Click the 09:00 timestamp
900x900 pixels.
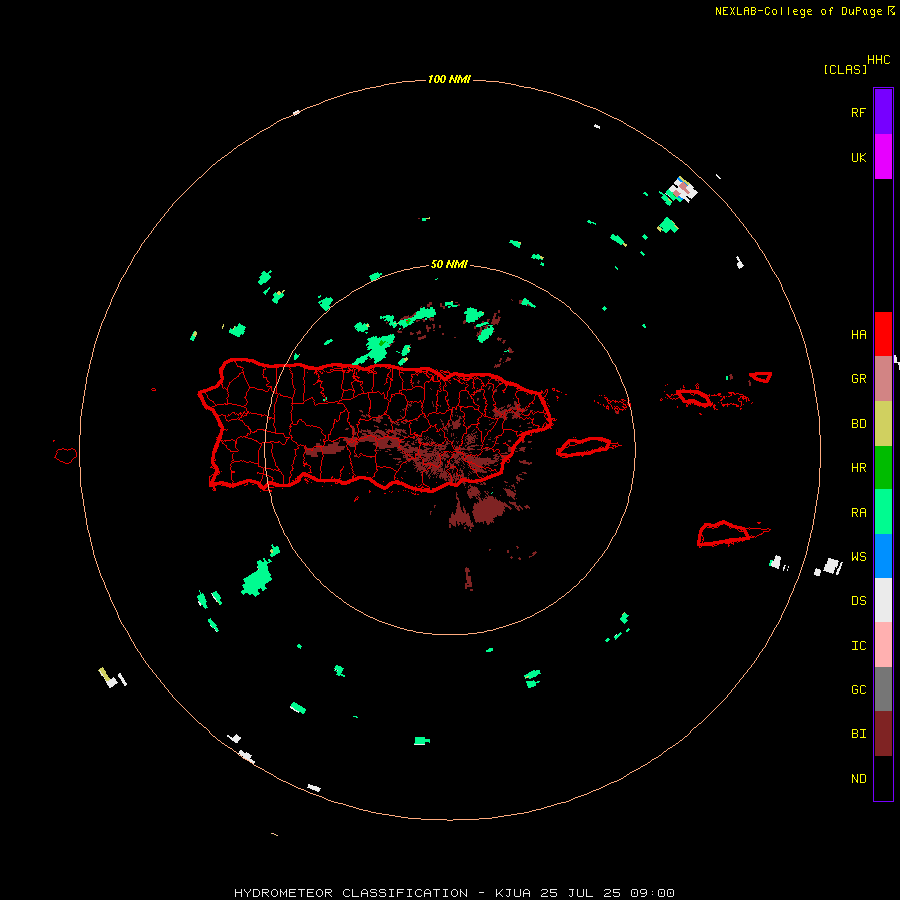[x=652, y=893]
